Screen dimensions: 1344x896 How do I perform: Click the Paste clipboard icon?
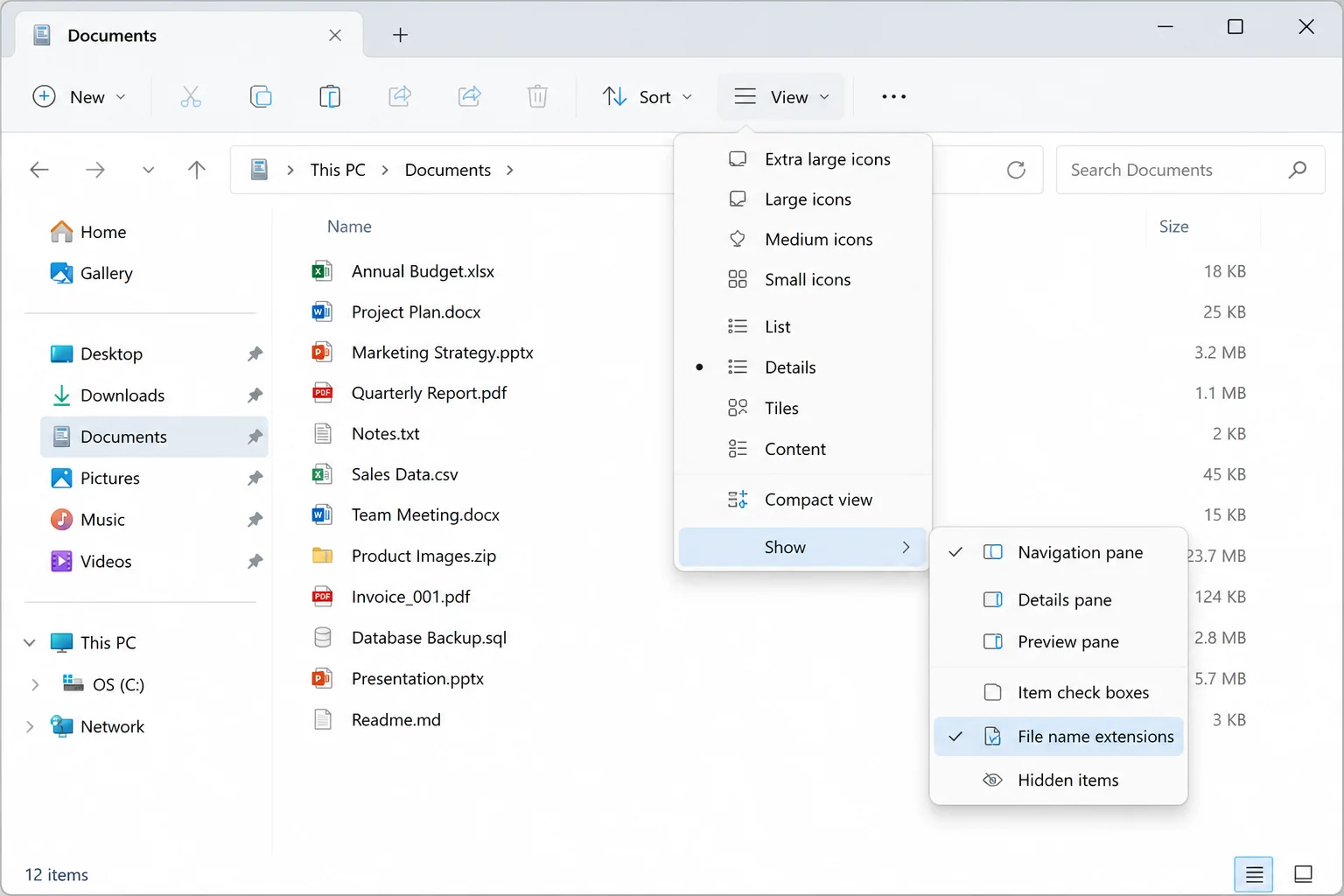pyautogui.click(x=330, y=96)
